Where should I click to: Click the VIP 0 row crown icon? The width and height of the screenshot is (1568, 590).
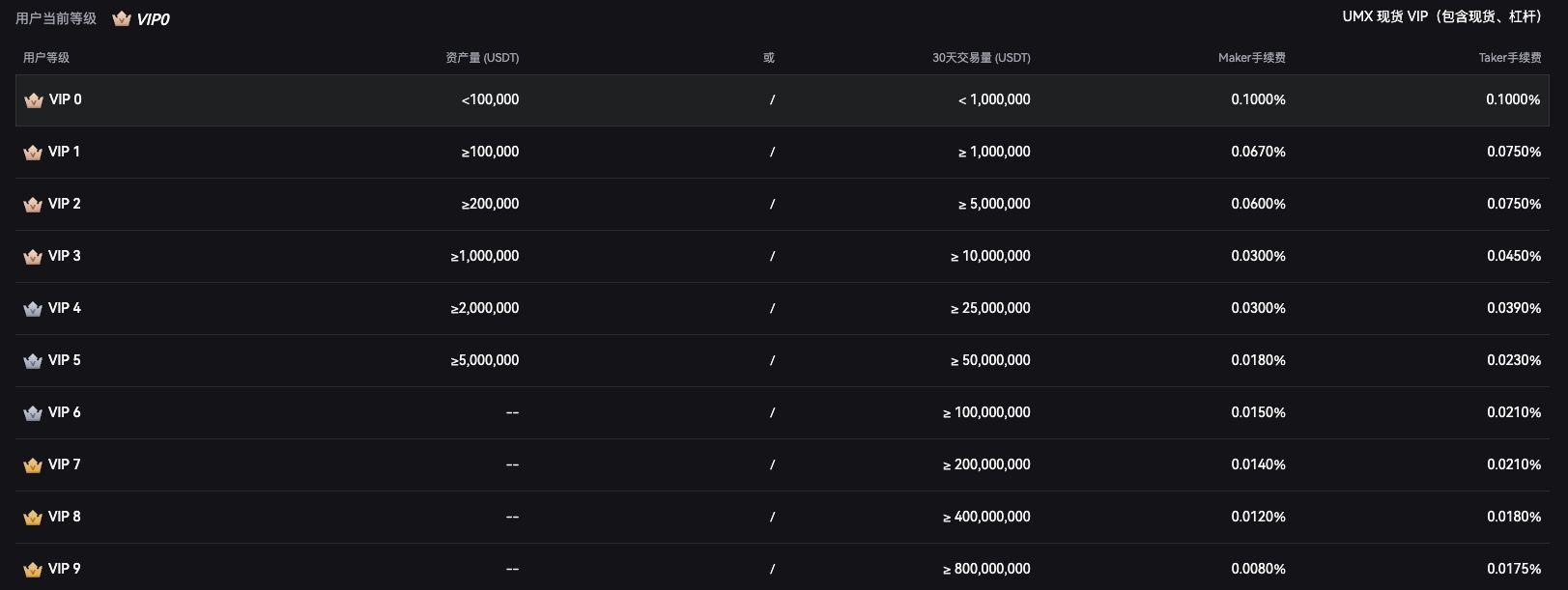click(34, 100)
